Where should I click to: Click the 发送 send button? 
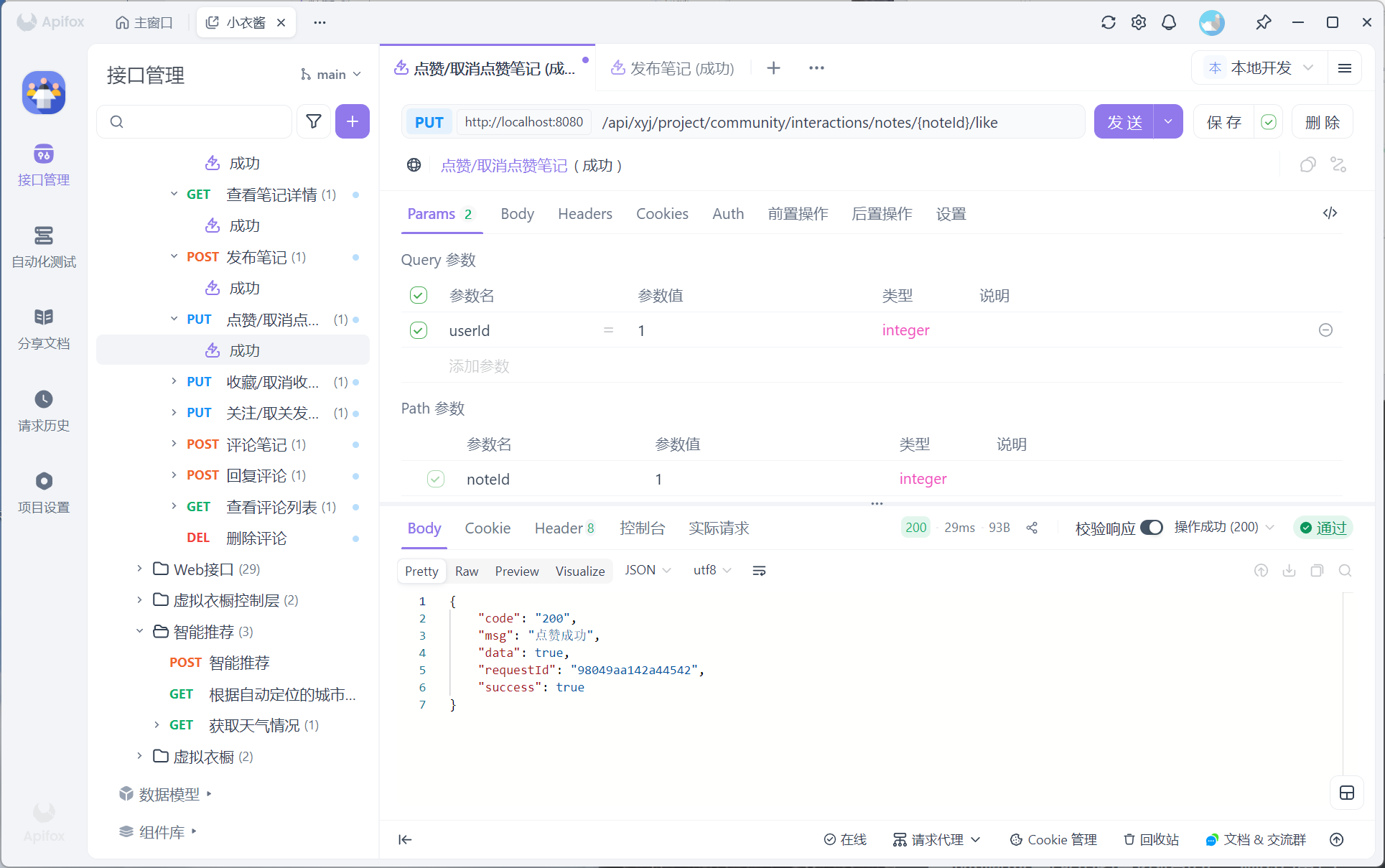(1124, 122)
